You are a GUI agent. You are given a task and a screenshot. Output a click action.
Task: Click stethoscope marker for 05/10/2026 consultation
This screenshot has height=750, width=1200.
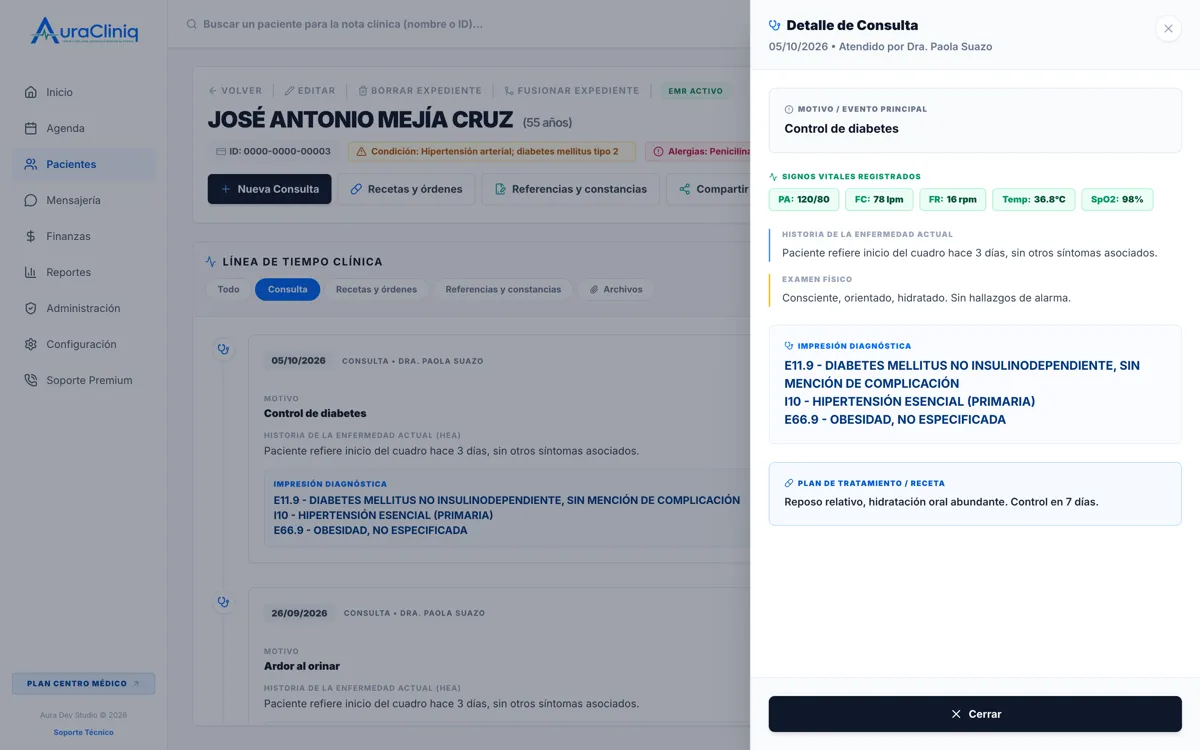pyautogui.click(x=223, y=350)
